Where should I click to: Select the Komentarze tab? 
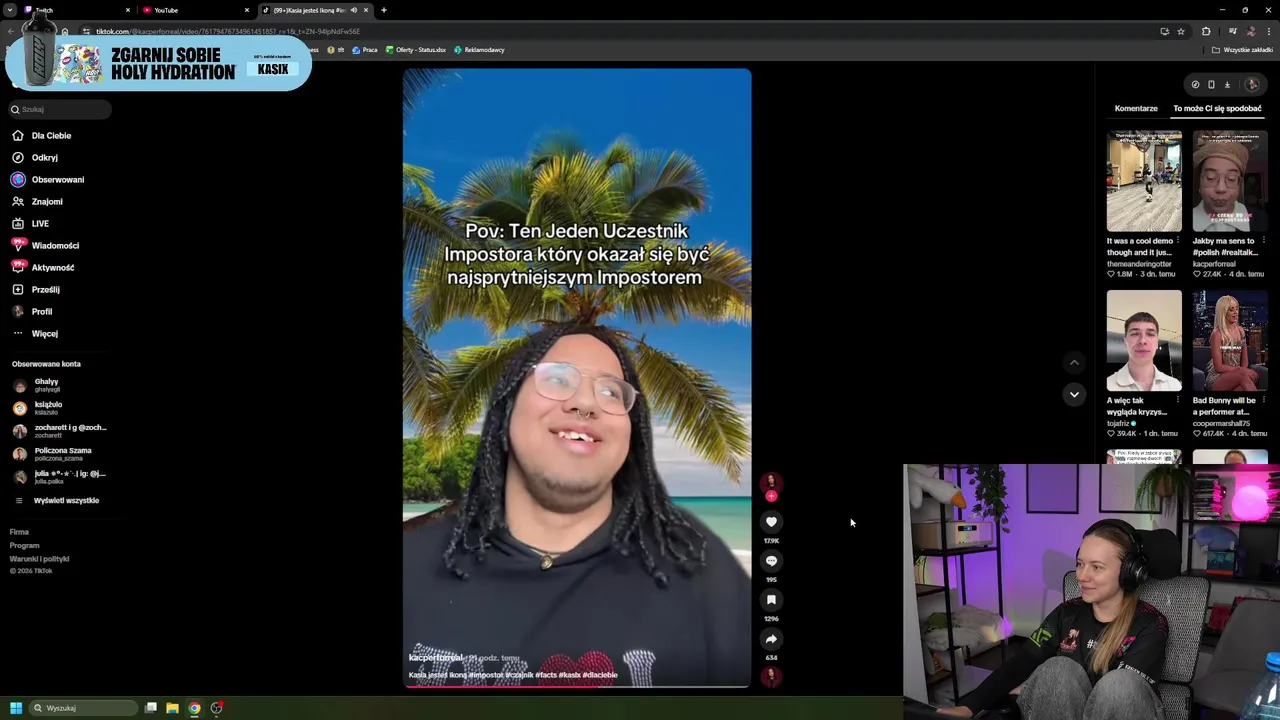click(x=1136, y=108)
